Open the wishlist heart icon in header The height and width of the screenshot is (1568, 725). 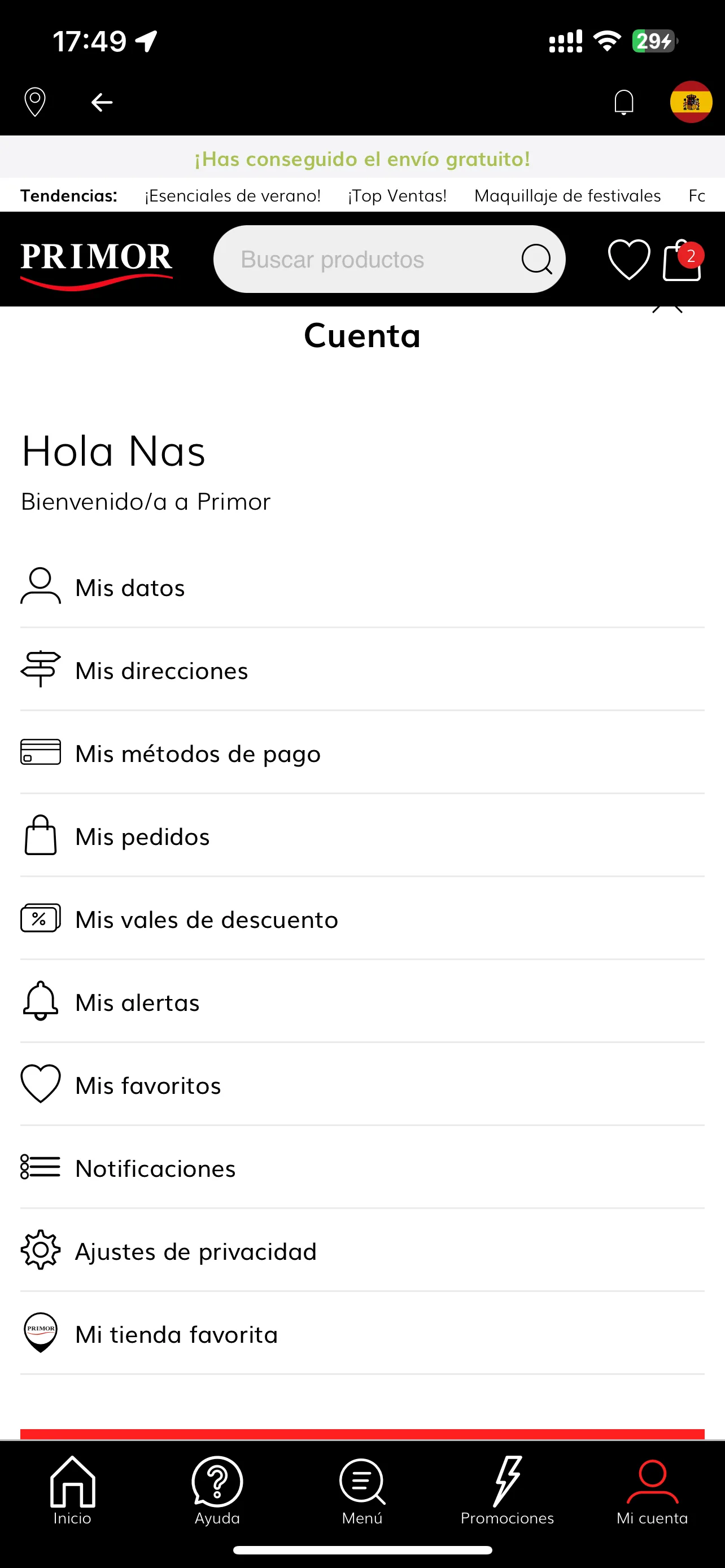(629, 260)
